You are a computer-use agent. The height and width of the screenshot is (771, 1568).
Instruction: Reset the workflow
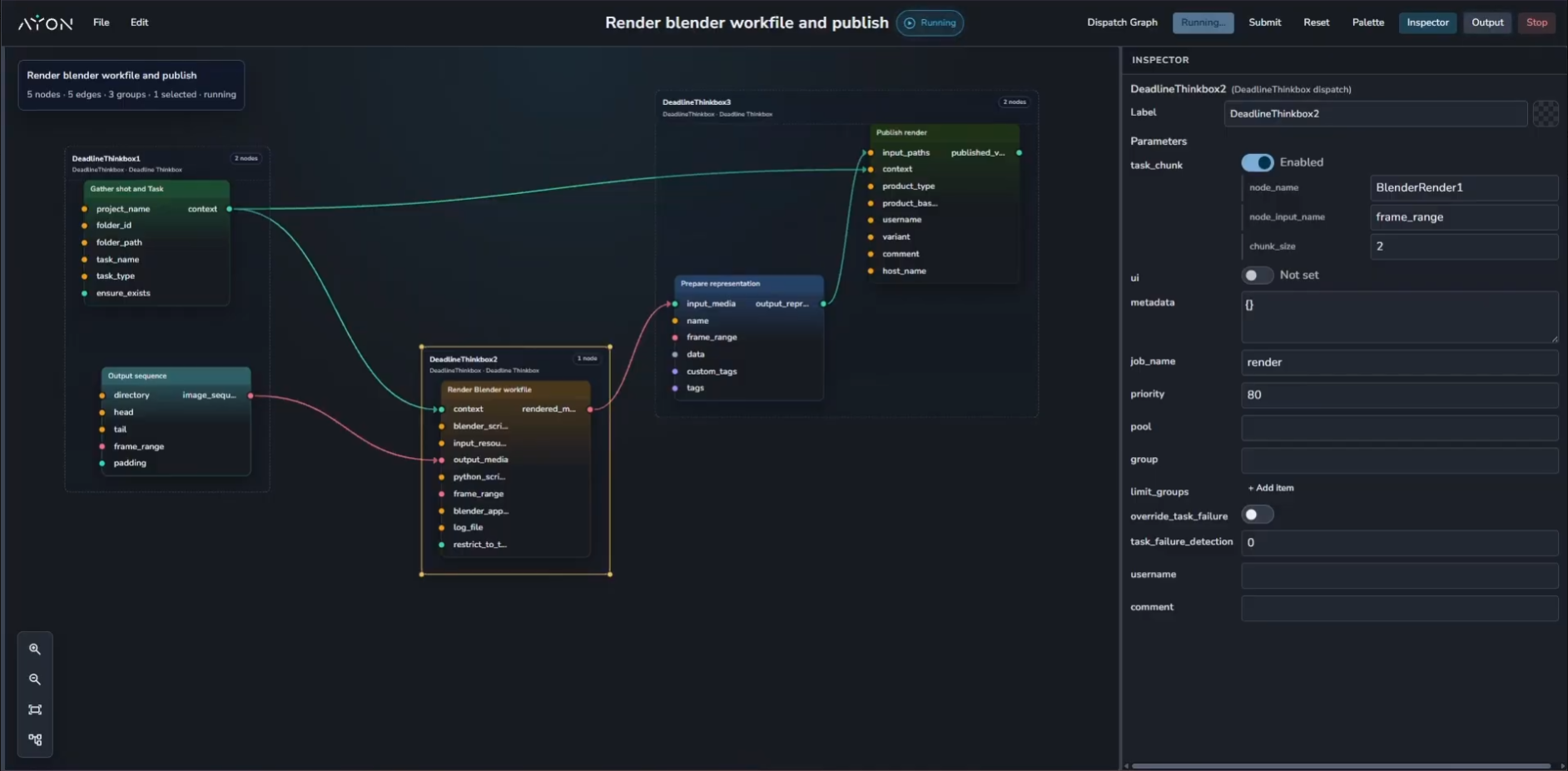(x=1316, y=22)
